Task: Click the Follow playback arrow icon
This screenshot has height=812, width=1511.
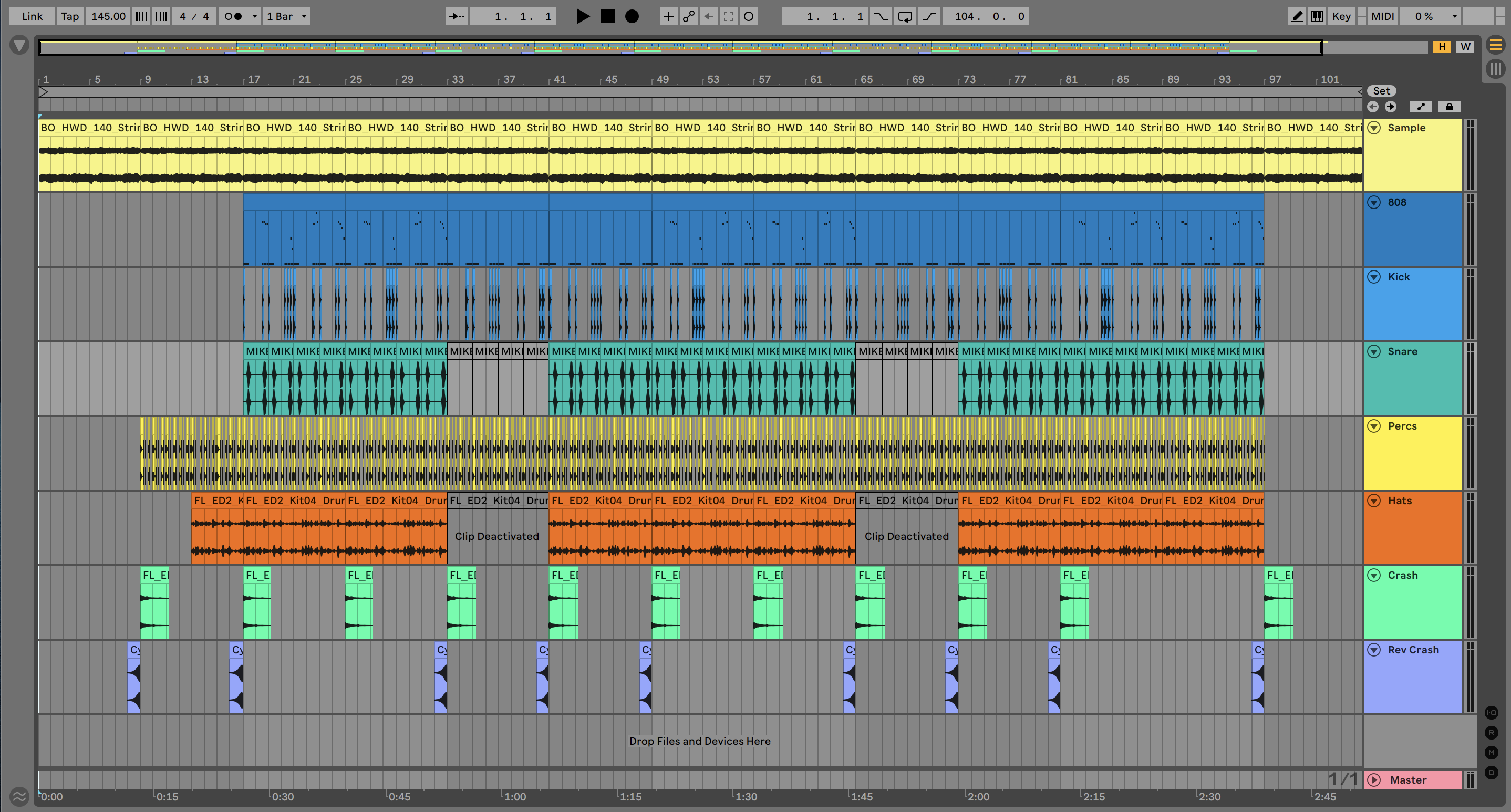Action: [x=457, y=16]
